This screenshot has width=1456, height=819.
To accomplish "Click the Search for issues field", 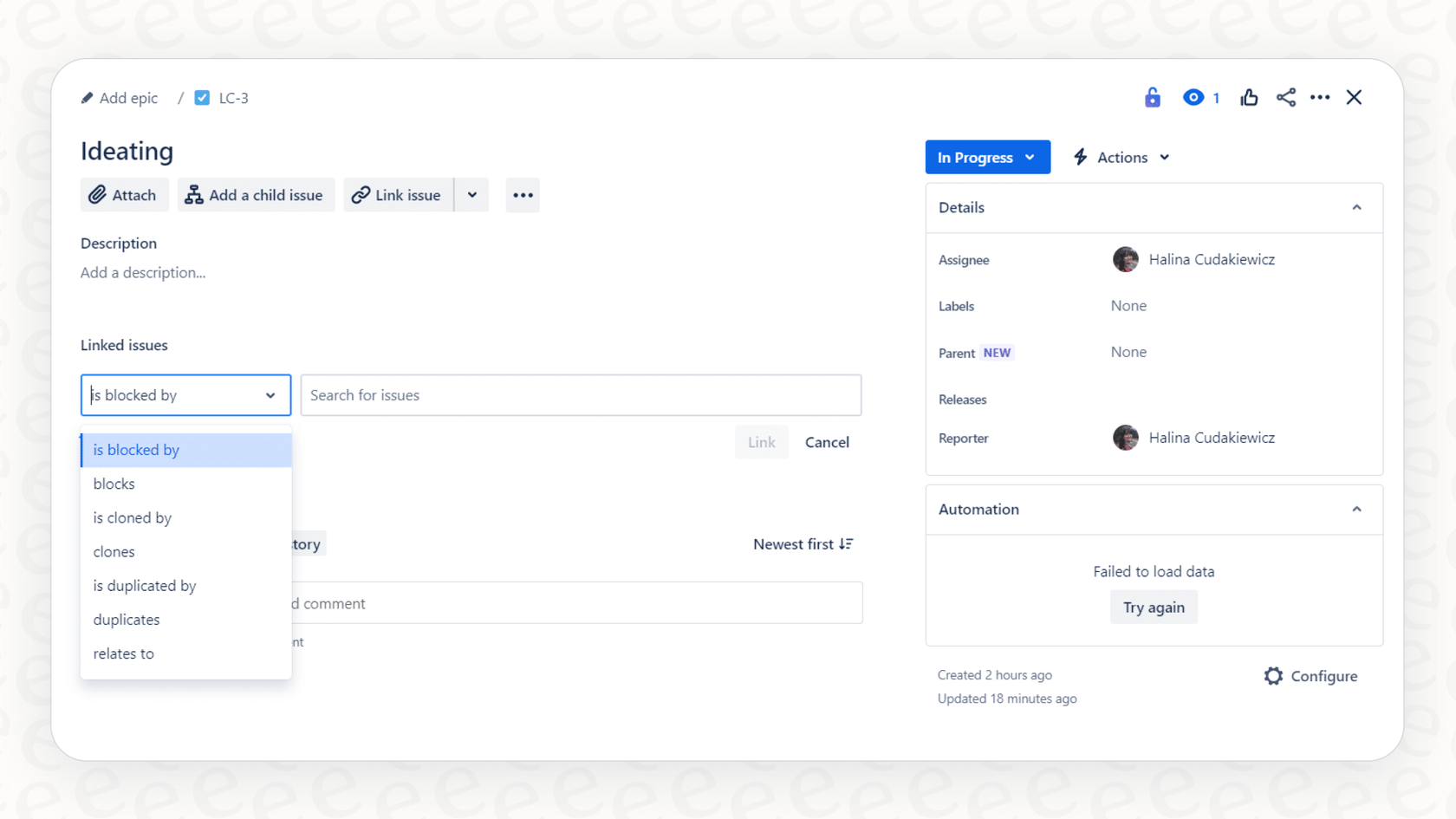I will [x=581, y=394].
